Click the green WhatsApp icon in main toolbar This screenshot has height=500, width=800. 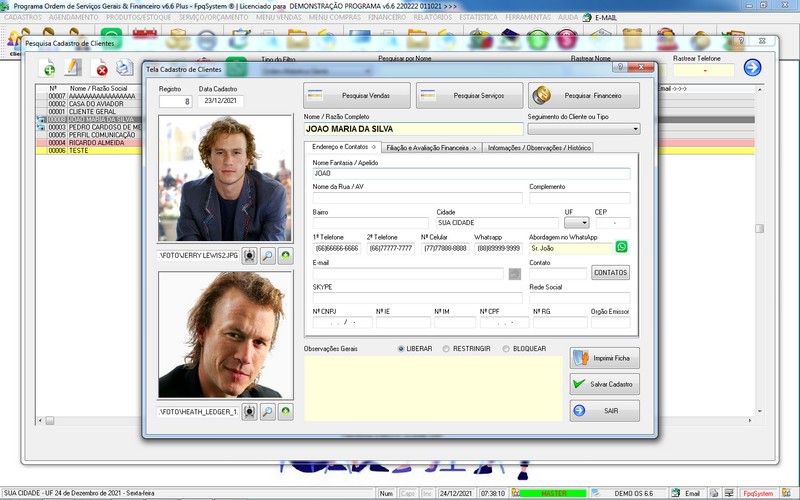click(111, 37)
